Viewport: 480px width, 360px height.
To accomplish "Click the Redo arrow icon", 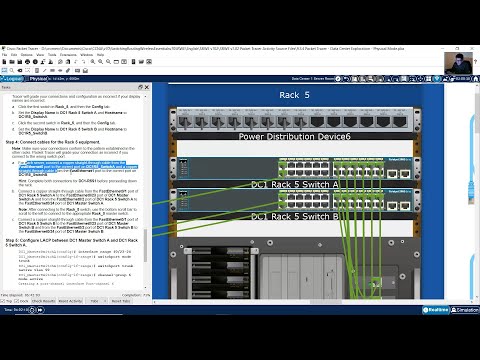I will [84, 62].
